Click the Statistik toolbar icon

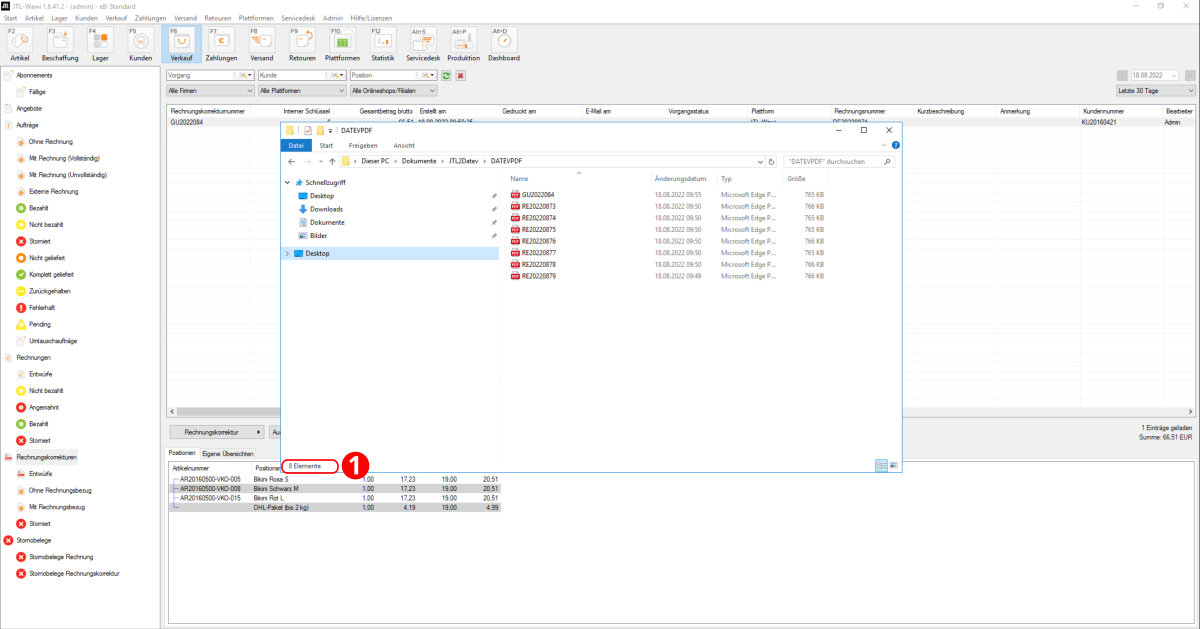[x=383, y=45]
